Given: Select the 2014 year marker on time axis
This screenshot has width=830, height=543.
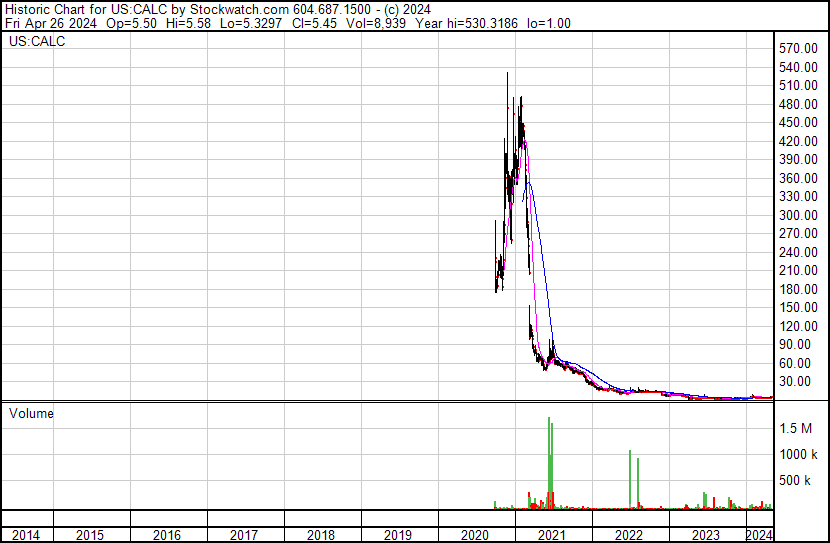Looking at the screenshot, I should click(x=26, y=535).
